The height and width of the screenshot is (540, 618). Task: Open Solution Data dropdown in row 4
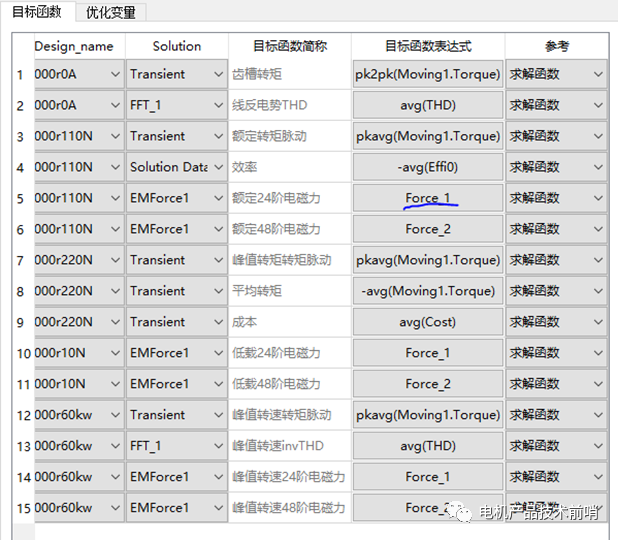(x=177, y=167)
